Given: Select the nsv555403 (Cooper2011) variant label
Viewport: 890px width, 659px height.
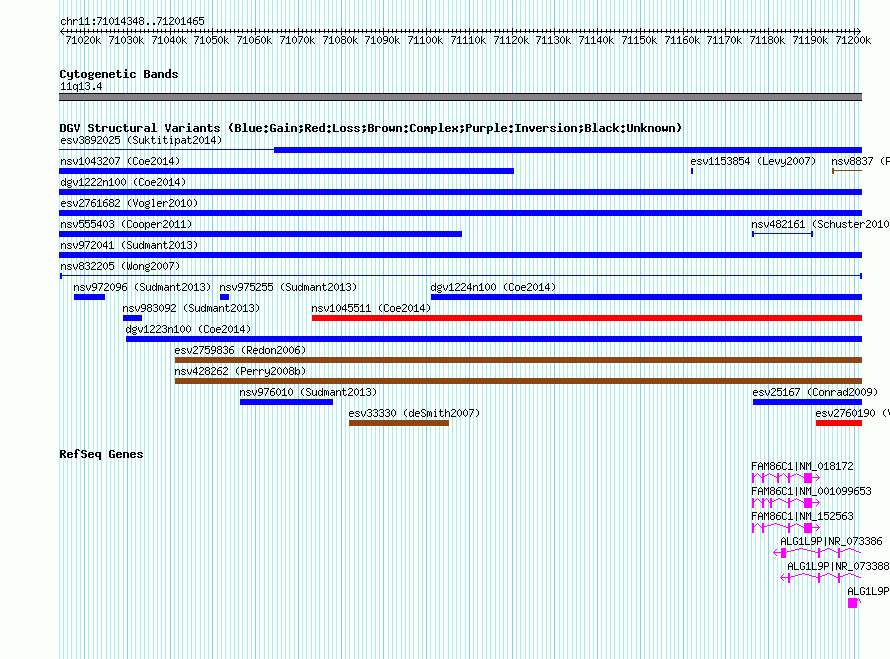Looking at the screenshot, I should click(x=126, y=224).
